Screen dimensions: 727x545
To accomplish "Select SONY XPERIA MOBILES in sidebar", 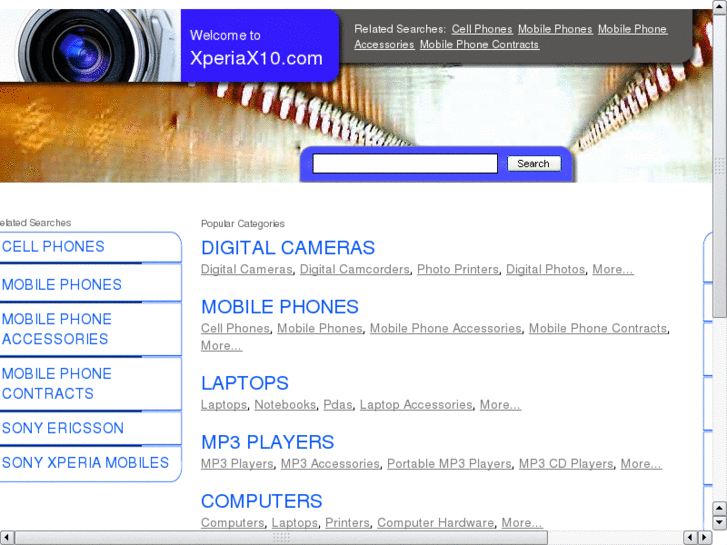I will coord(85,462).
